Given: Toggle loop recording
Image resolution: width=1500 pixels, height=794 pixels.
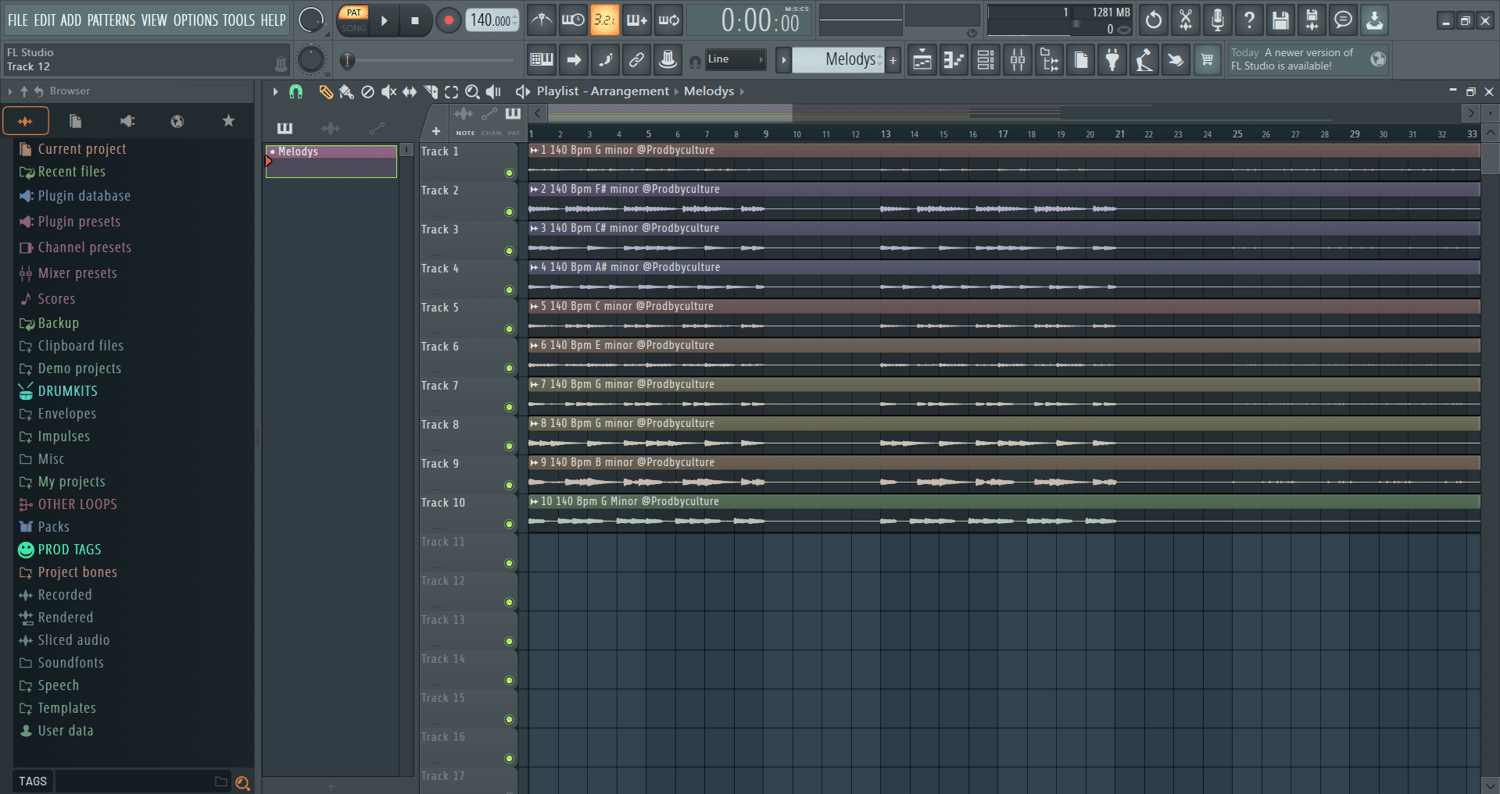Looking at the screenshot, I should click(668, 19).
